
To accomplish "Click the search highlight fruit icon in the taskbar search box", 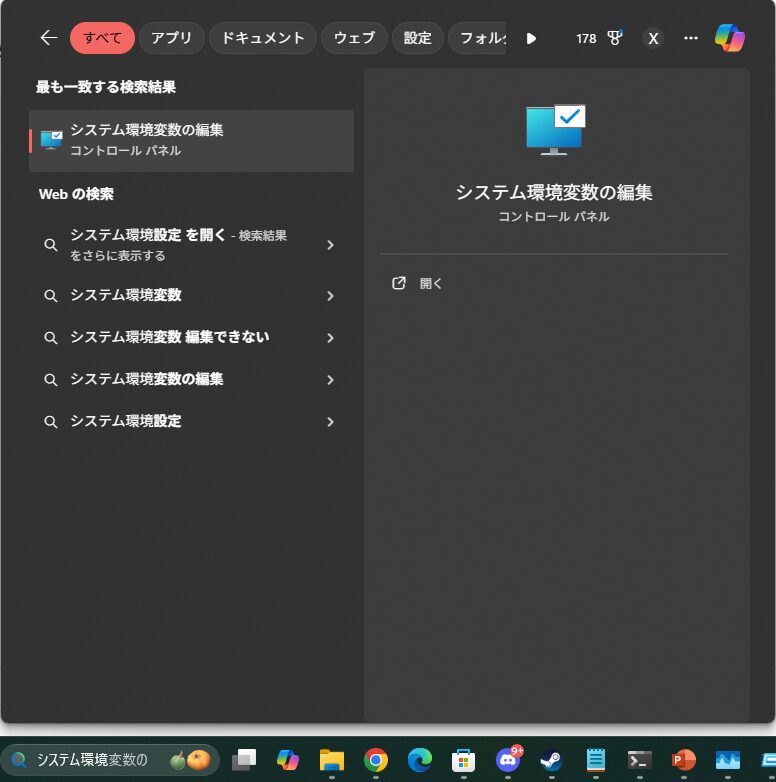I will click(x=191, y=760).
